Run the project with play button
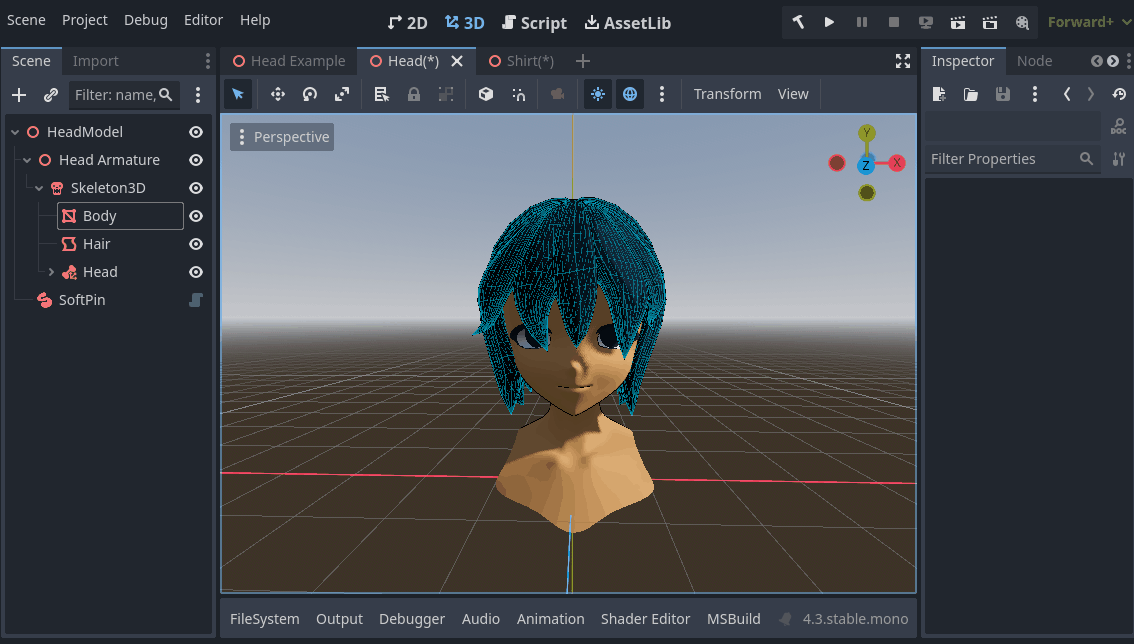Screen dimensions: 1134x644 point(830,22)
